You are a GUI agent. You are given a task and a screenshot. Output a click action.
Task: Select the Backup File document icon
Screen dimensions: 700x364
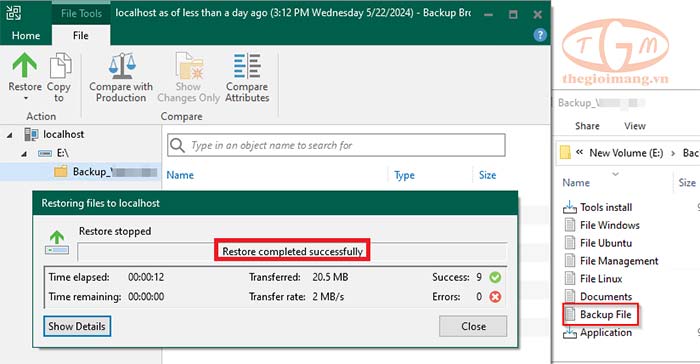click(x=570, y=314)
